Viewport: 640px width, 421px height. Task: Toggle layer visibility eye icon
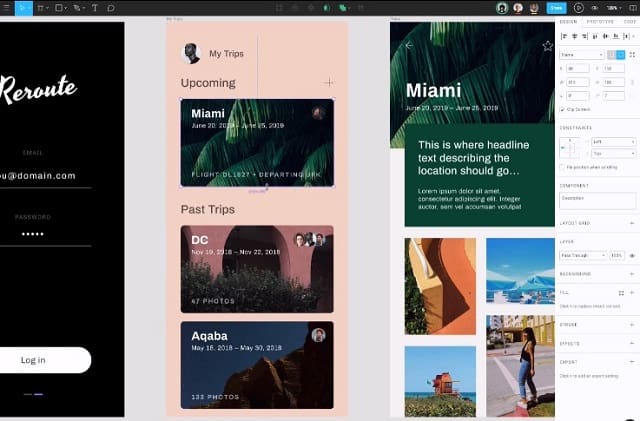click(632, 256)
